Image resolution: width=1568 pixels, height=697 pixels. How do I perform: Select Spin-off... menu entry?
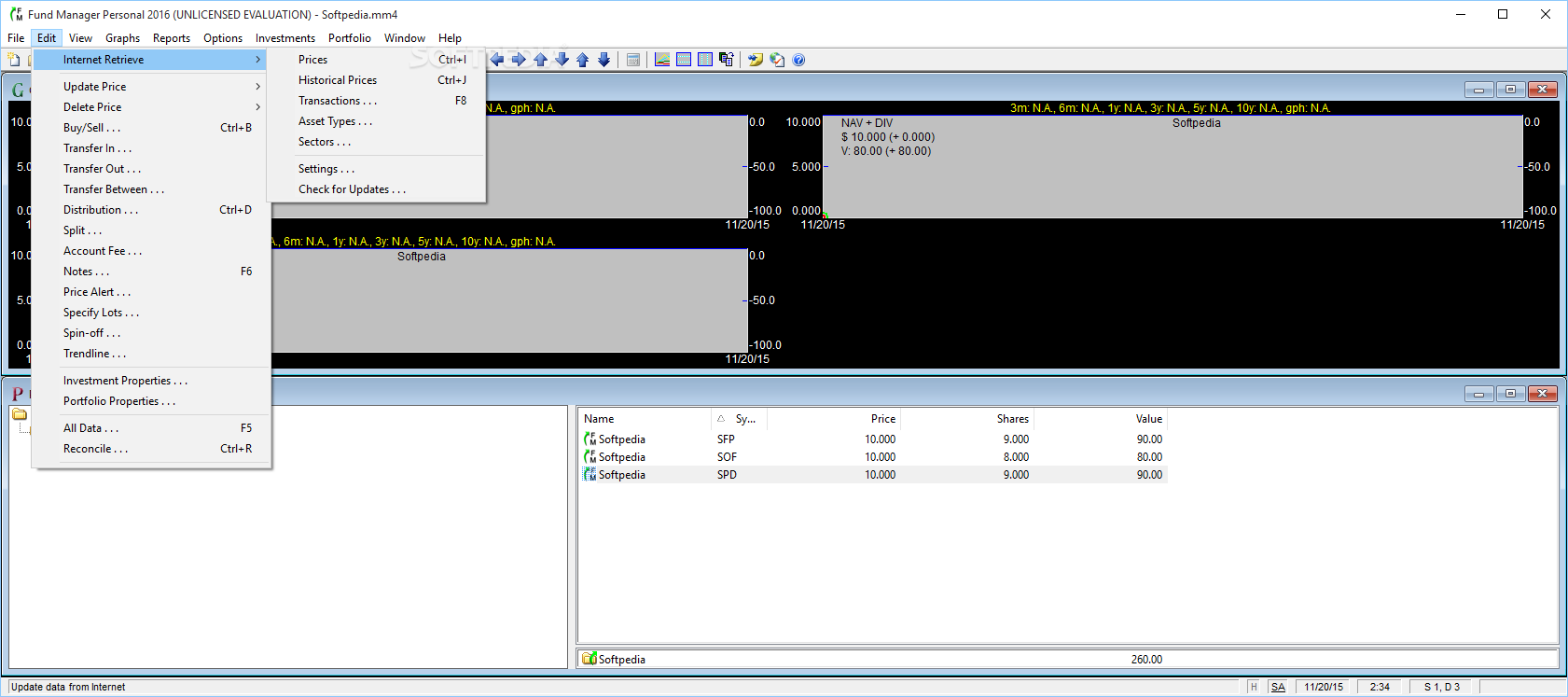(151, 333)
